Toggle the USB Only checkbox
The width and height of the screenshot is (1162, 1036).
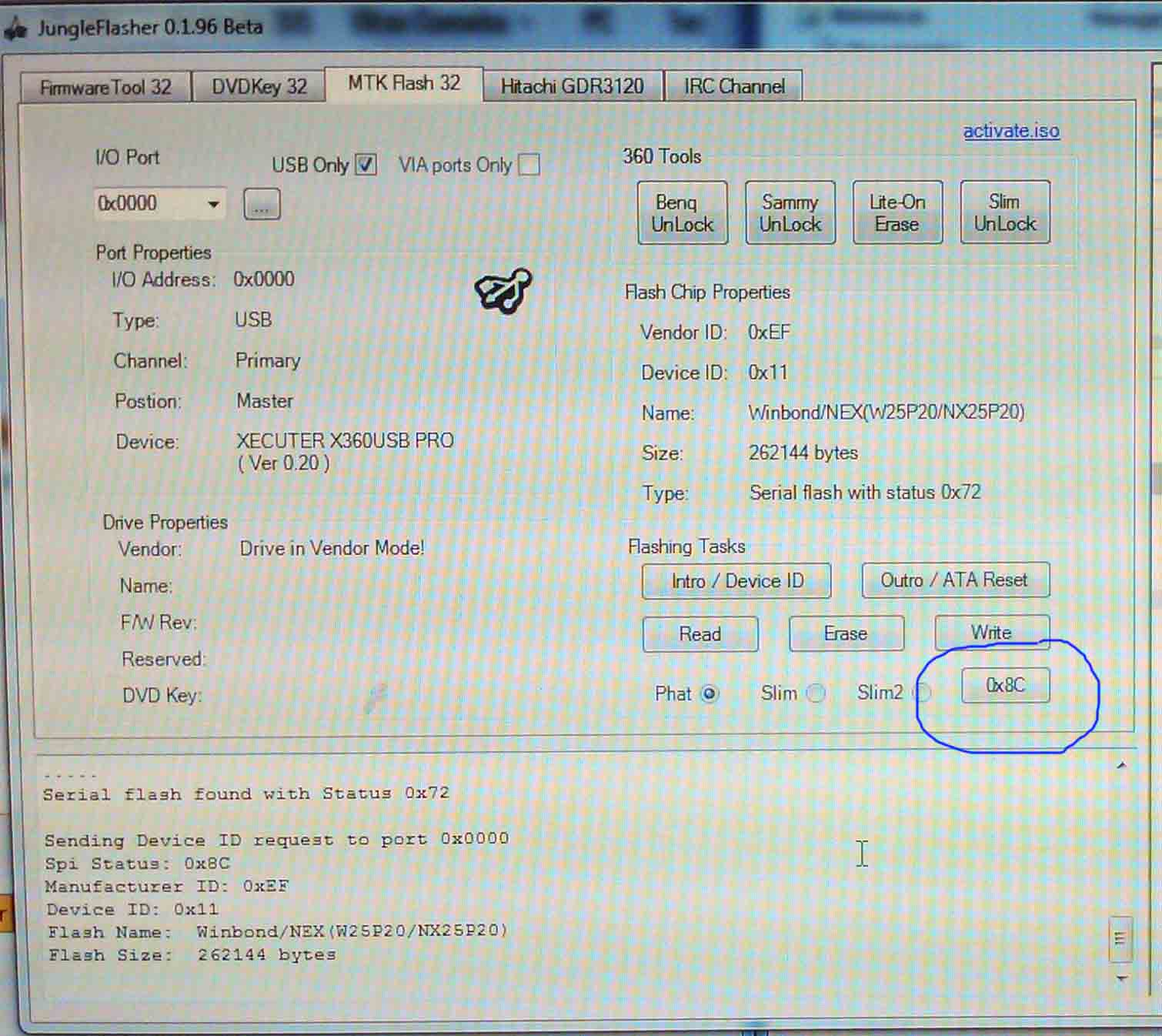pos(366,164)
